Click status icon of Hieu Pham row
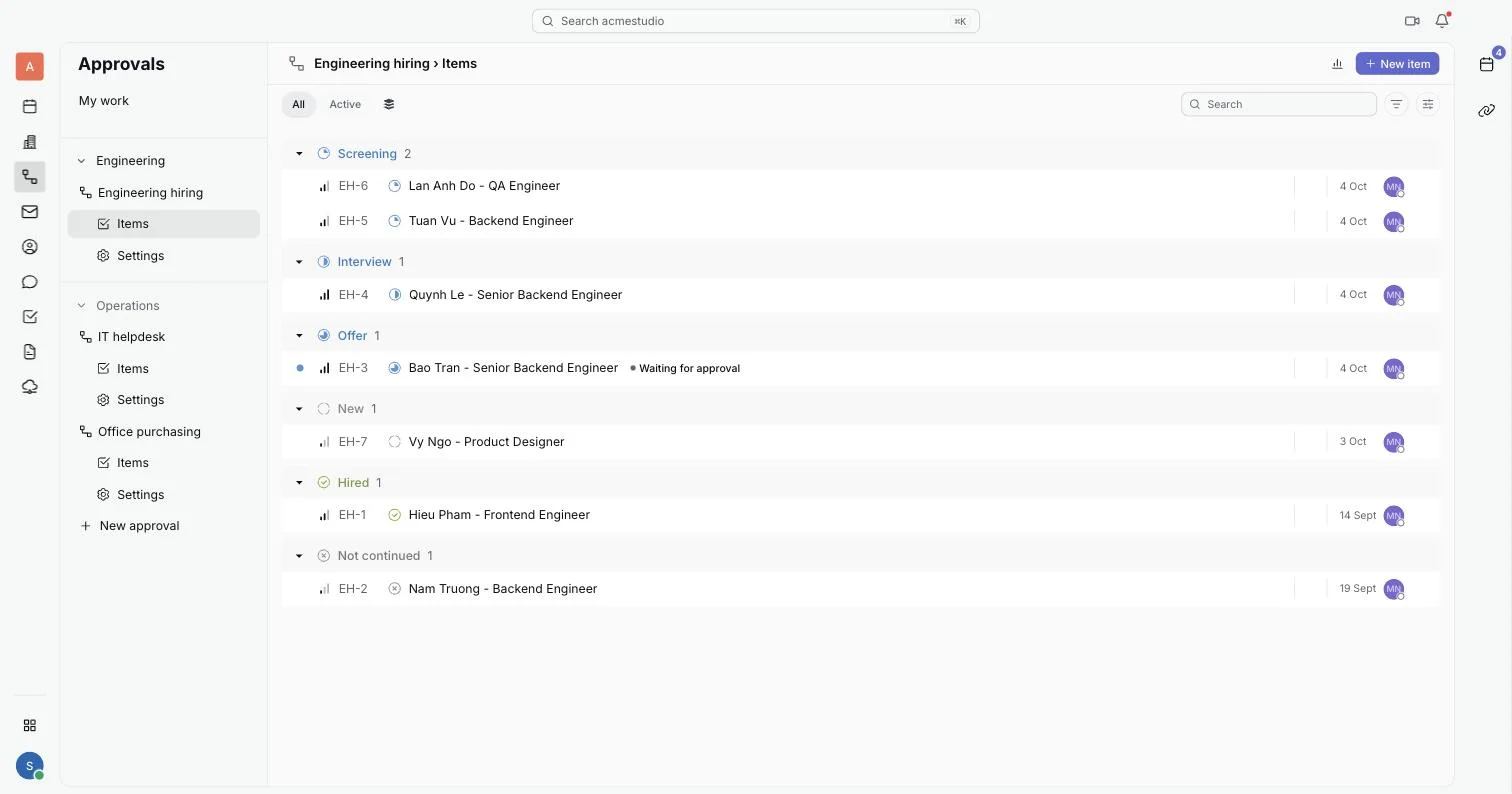 tap(395, 515)
